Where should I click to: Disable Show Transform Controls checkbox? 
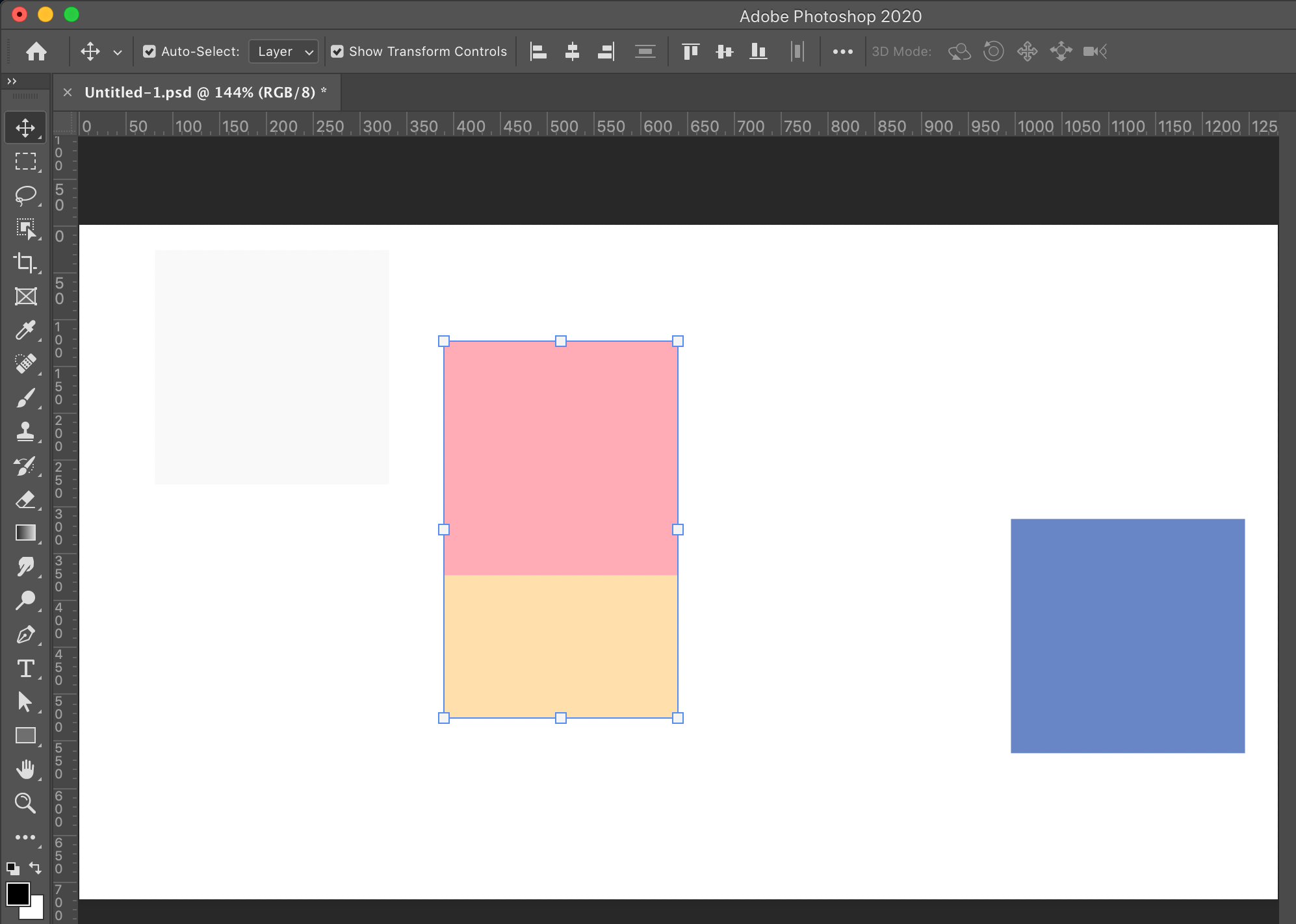coord(337,51)
